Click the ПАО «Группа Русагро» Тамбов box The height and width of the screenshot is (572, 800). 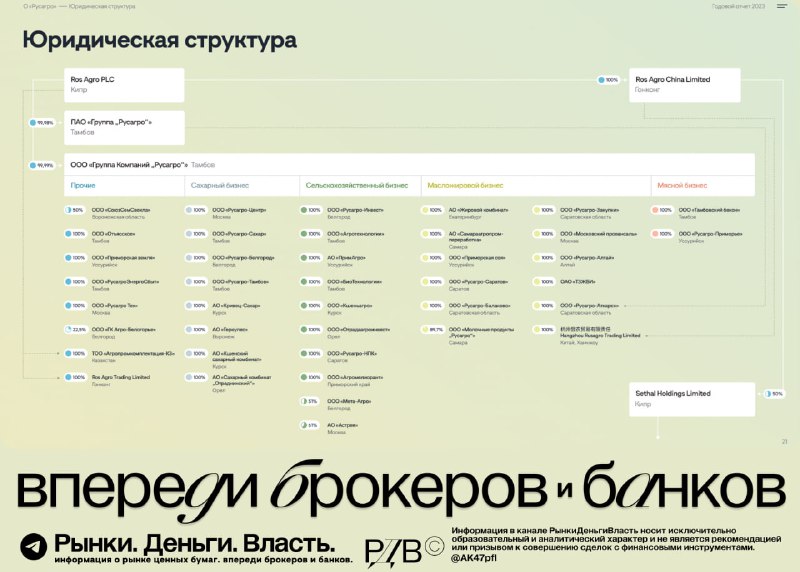pyautogui.click(x=124, y=128)
